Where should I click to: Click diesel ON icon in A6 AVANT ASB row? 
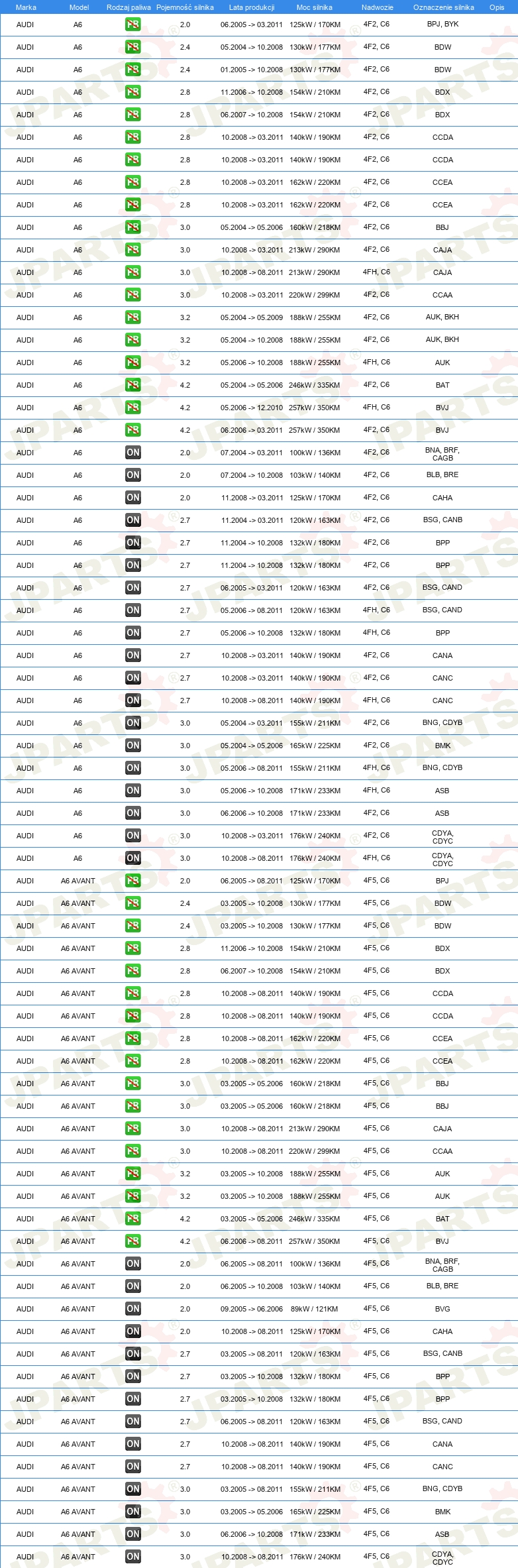(133, 1534)
